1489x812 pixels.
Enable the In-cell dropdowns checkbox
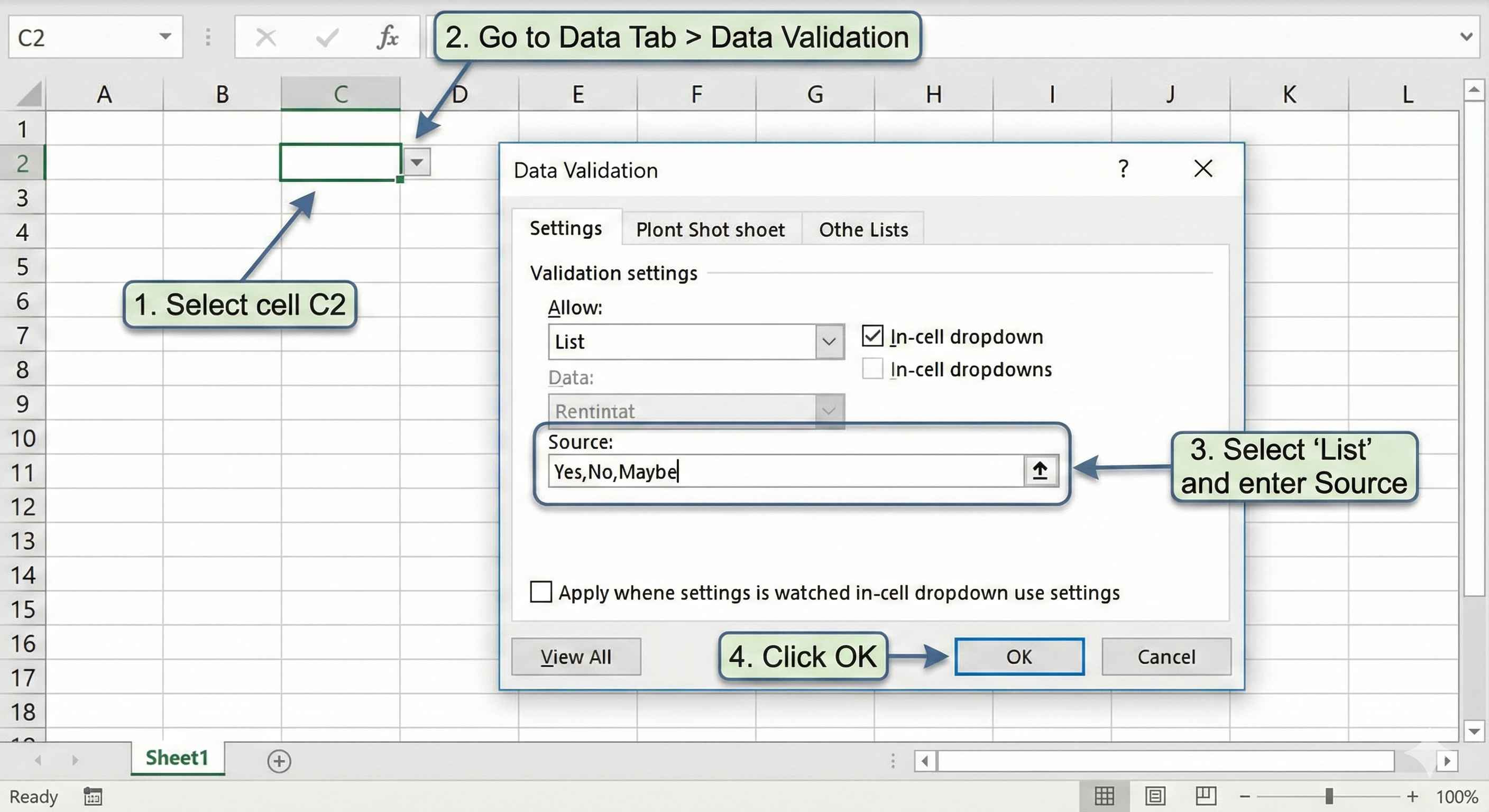(x=872, y=370)
